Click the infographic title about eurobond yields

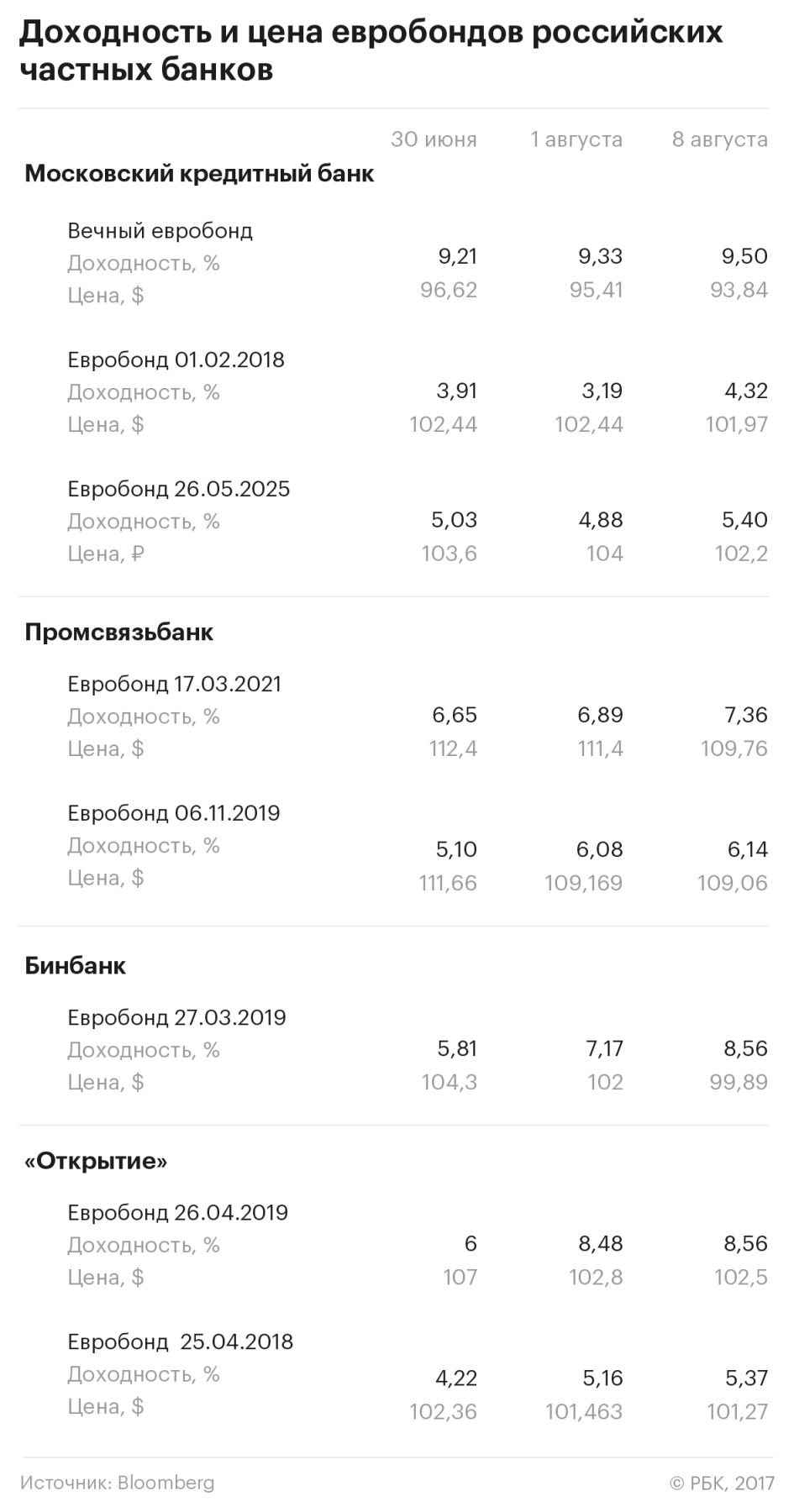click(370, 50)
